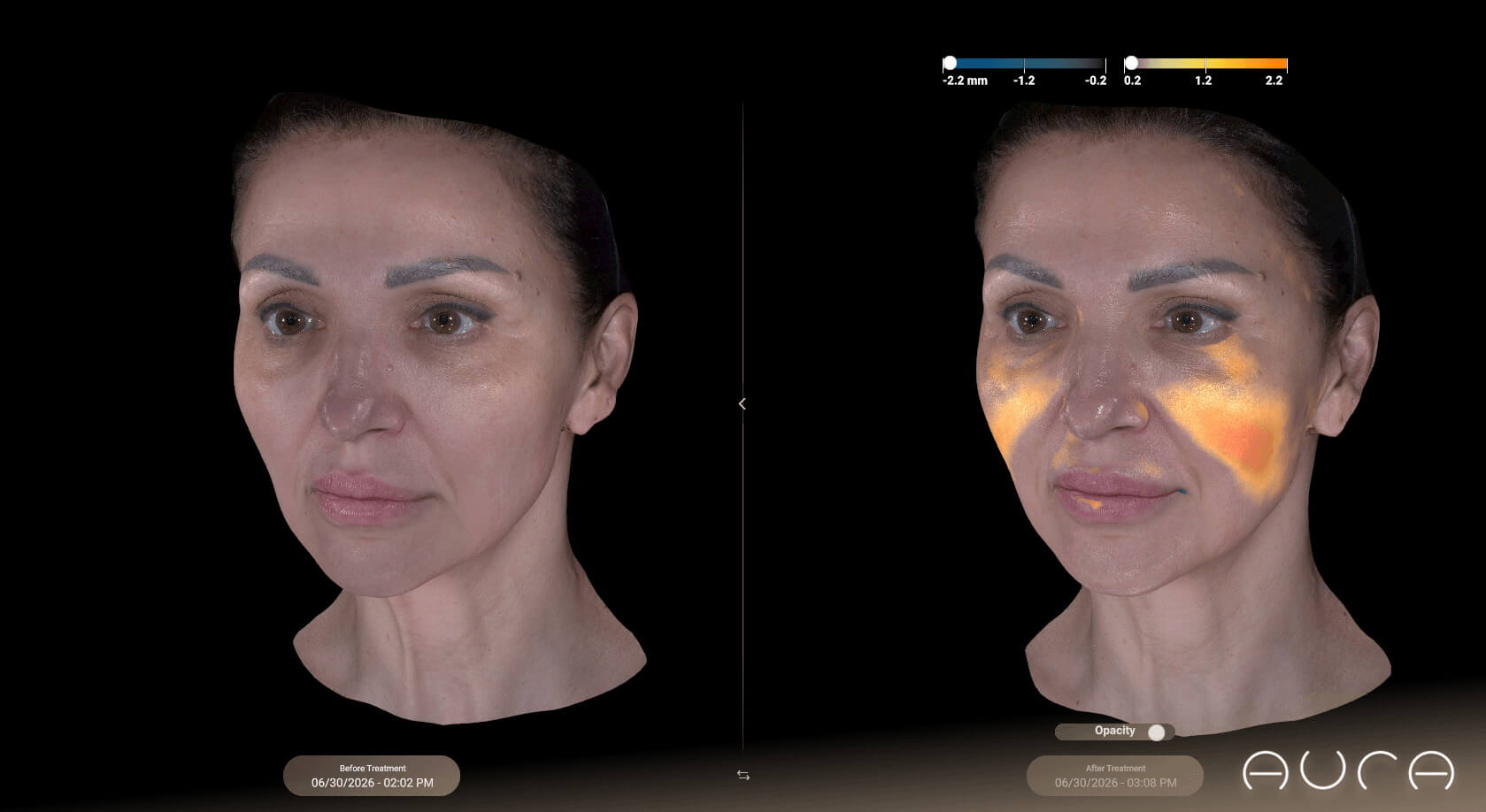1486x812 pixels.
Task: Click the blue negative color scale bar
Action: point(1024,64)
